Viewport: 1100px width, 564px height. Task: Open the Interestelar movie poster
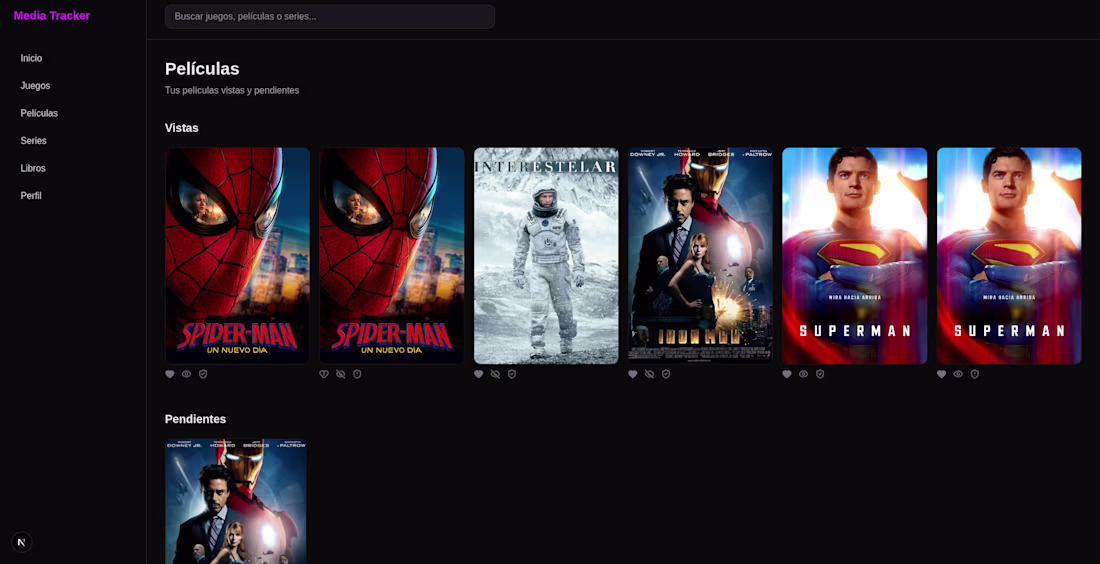546,255
